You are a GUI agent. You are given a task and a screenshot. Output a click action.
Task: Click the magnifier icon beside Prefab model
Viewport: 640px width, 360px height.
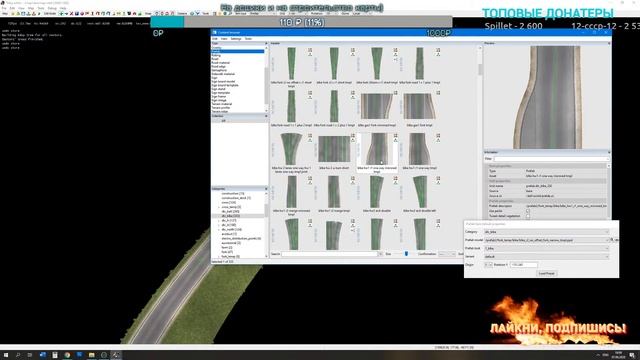612,240
